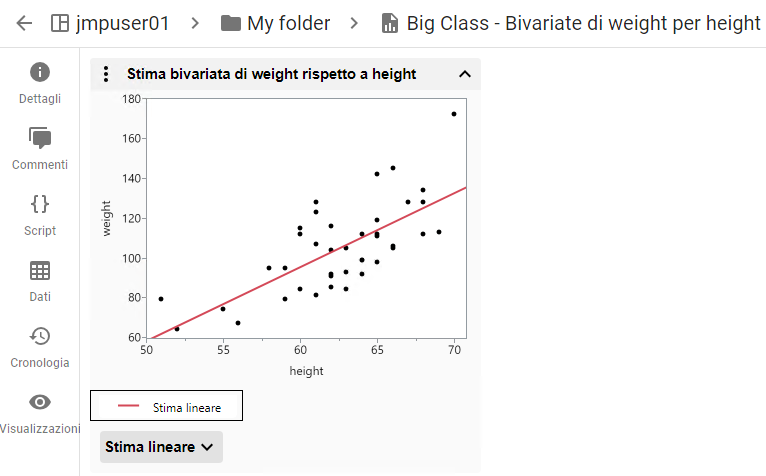Viewport: 766px width, 476px height.
Task: Open the Cronologia history panel
Action: [x=40, y=336]
